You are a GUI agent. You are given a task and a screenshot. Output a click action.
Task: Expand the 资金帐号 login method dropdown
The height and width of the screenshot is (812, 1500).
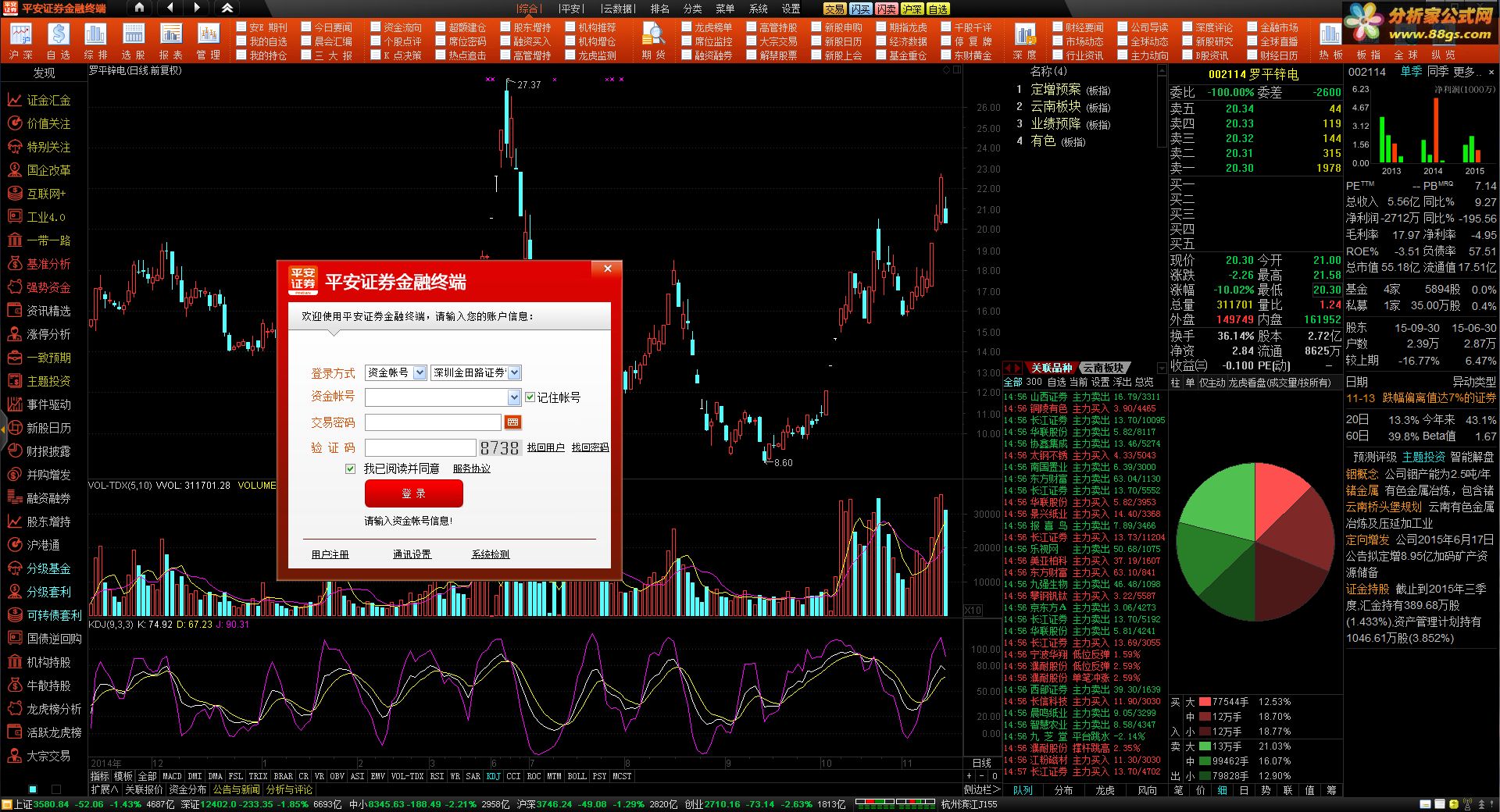click(x=420, y=372)
